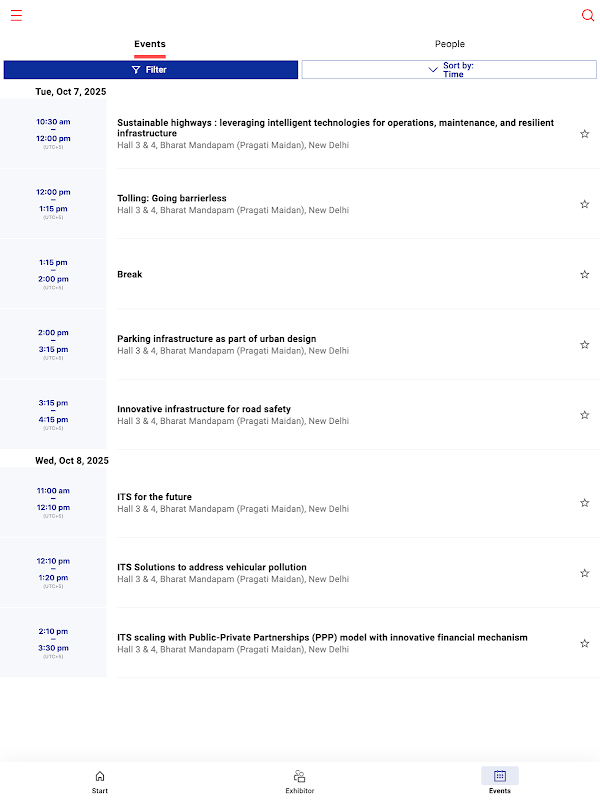This screenshot has width=600, height=800.
Task: Toggle star for Break entry
Action: tap(585, 274)
